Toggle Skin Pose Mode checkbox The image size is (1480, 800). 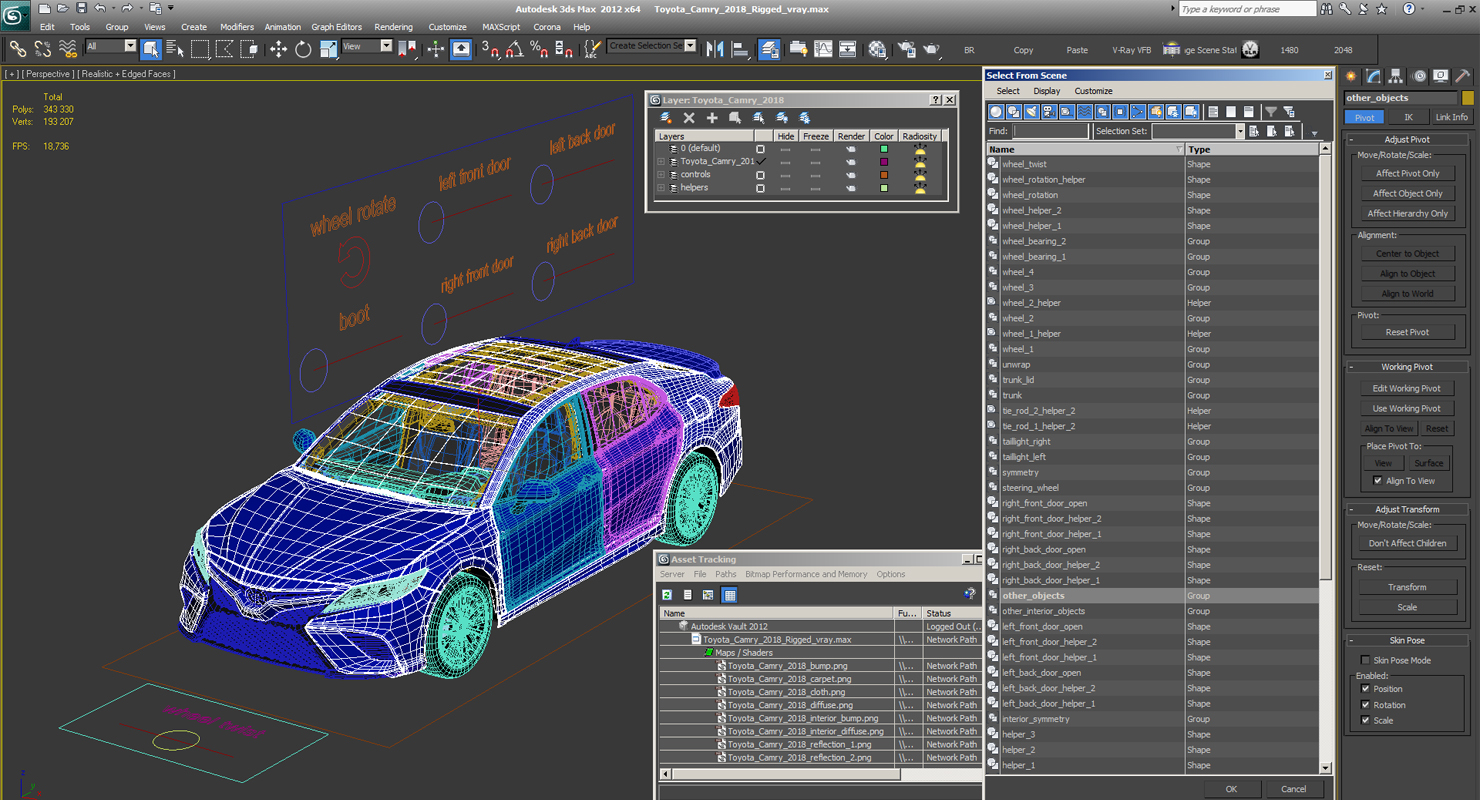coord(1366,660)
